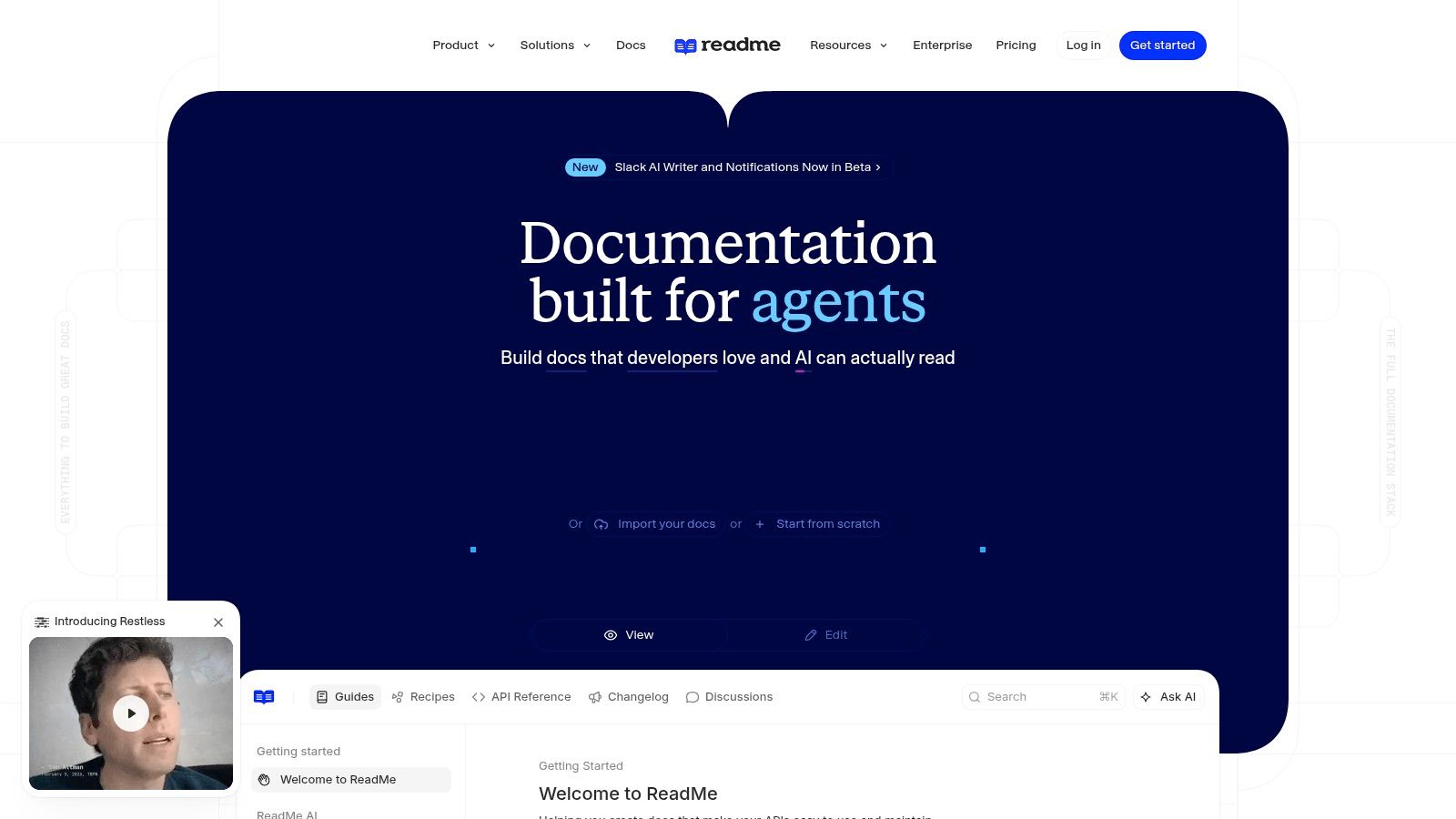The height and width of the screenshot is (819, 1456).
Task: Select the Recipes tab icon
Action: tap(398, 697)
